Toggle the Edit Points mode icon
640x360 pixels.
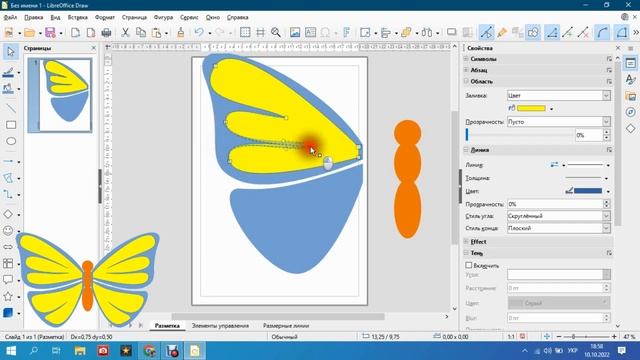pyautogui.click(x=486, y=33)
